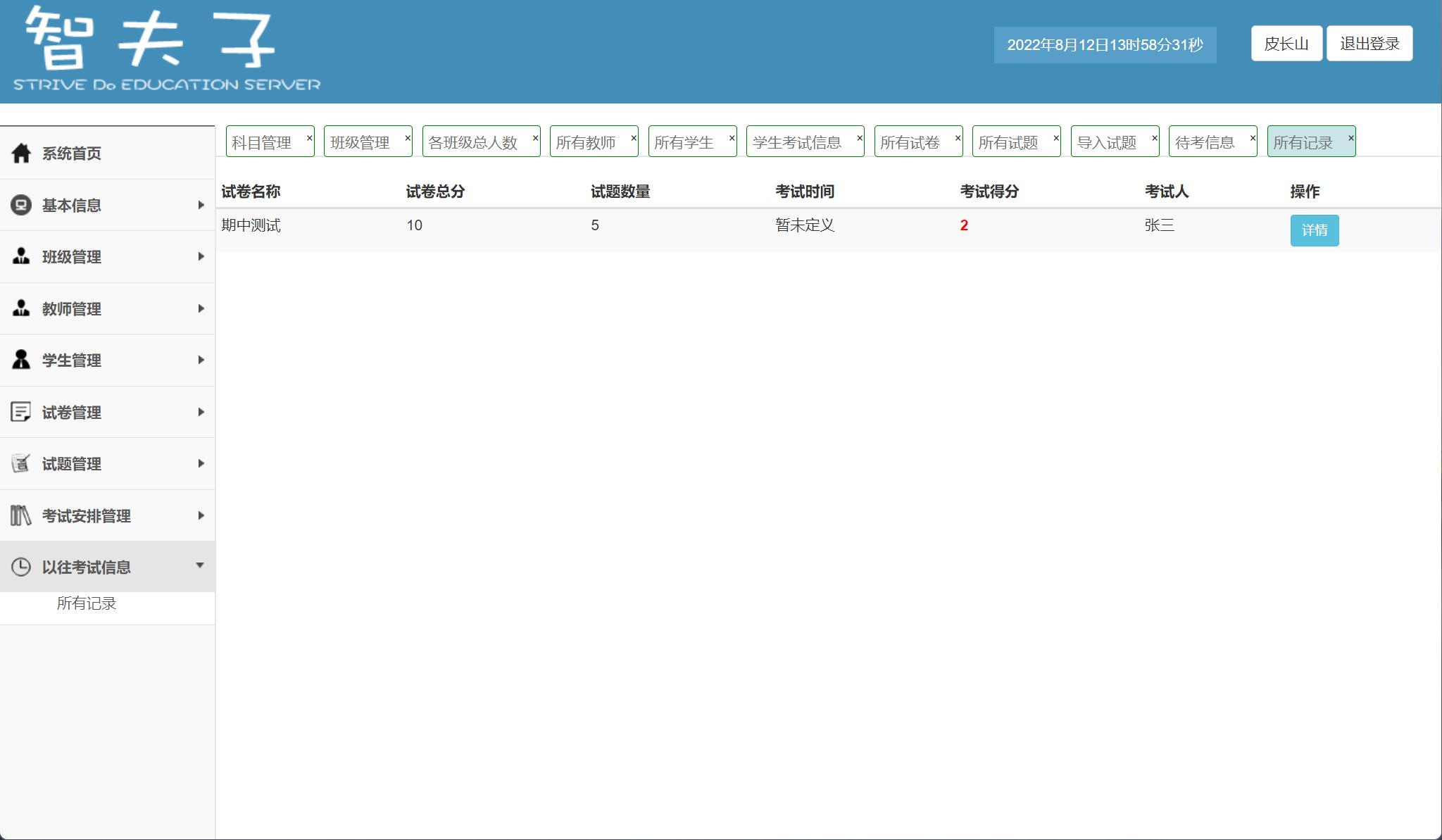
Task: Expand the 基本信息 submenu
Action: (x=201, y=205)
